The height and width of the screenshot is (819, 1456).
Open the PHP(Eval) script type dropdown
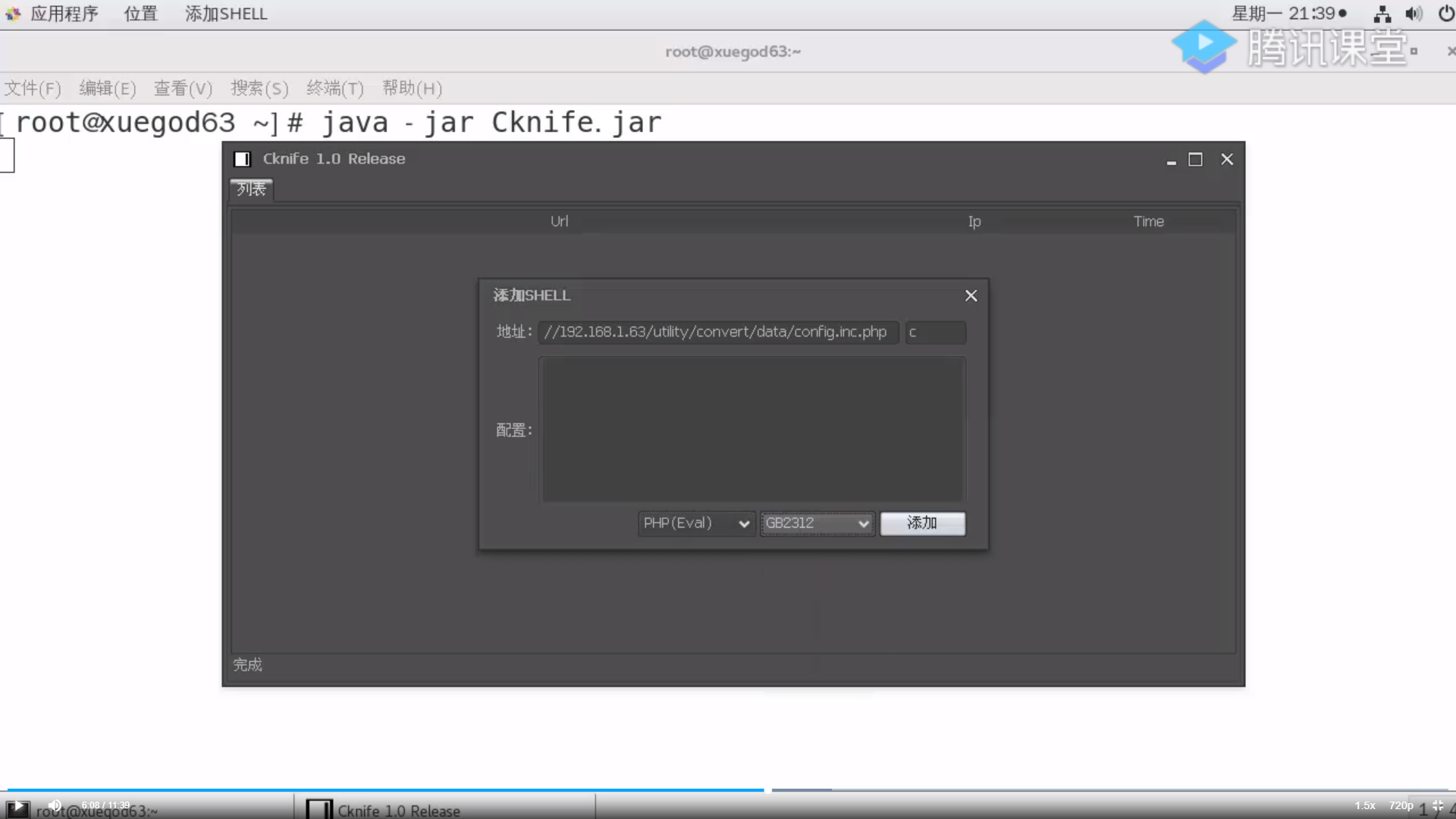[x=695, y=523]
